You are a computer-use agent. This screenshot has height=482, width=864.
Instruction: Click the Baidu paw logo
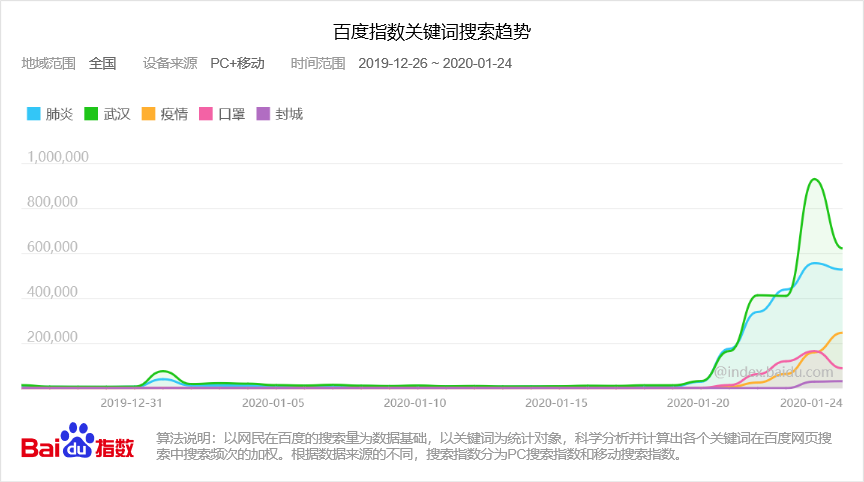point(76,442)
